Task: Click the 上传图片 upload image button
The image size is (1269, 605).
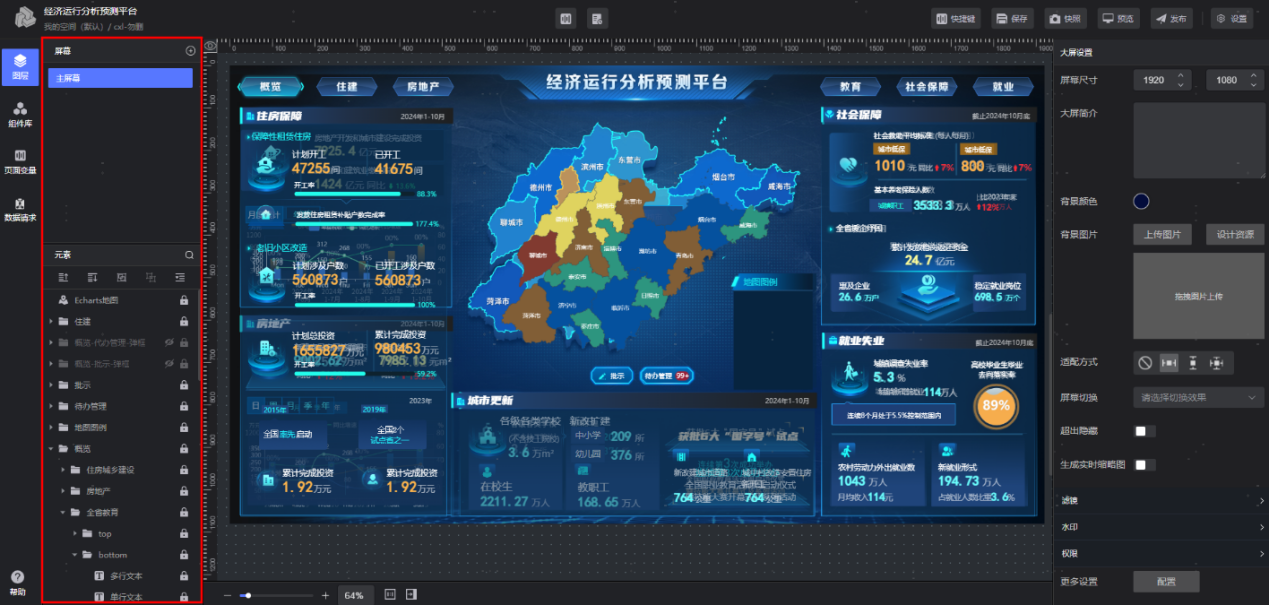Action: [1162, 235]
